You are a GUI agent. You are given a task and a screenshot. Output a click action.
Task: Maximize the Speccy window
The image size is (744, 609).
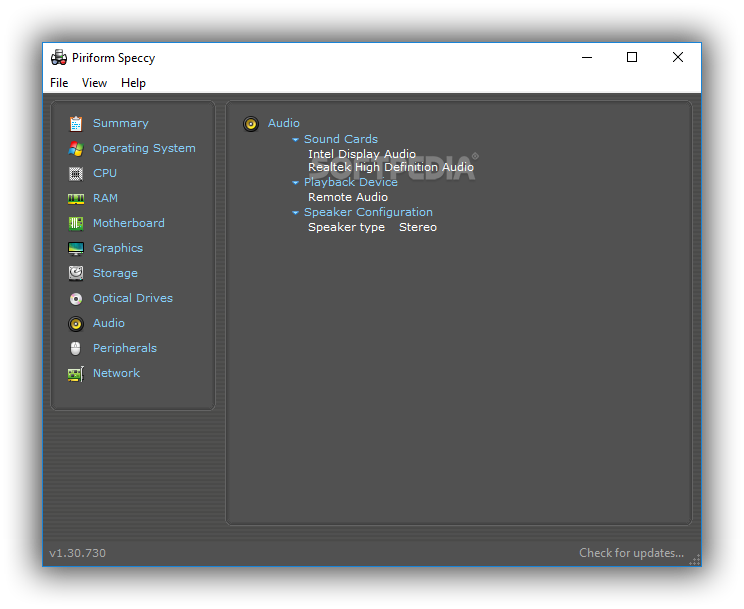tap(632, 57)
